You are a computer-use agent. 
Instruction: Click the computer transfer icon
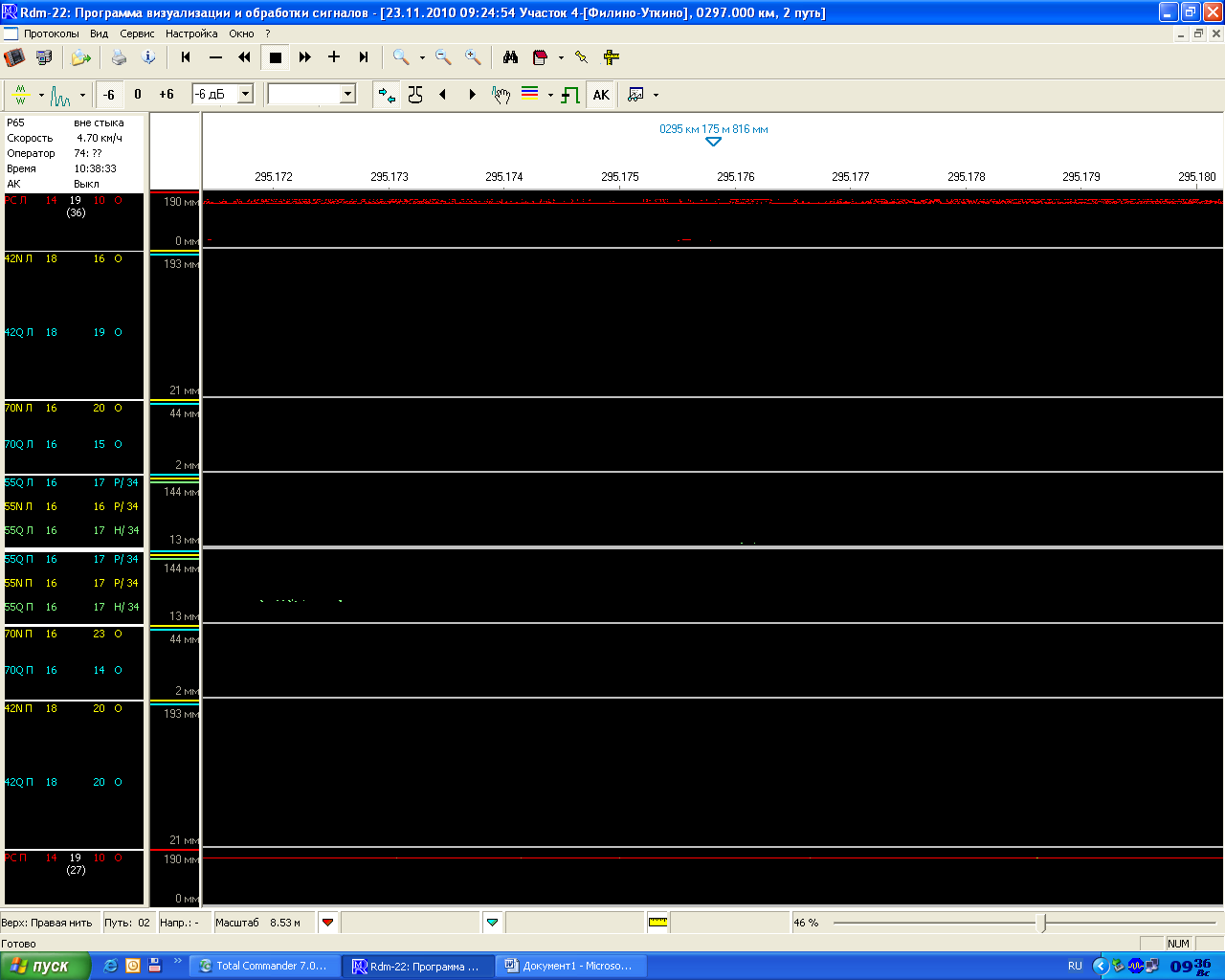pyautogui.click(x=43, y=57)
